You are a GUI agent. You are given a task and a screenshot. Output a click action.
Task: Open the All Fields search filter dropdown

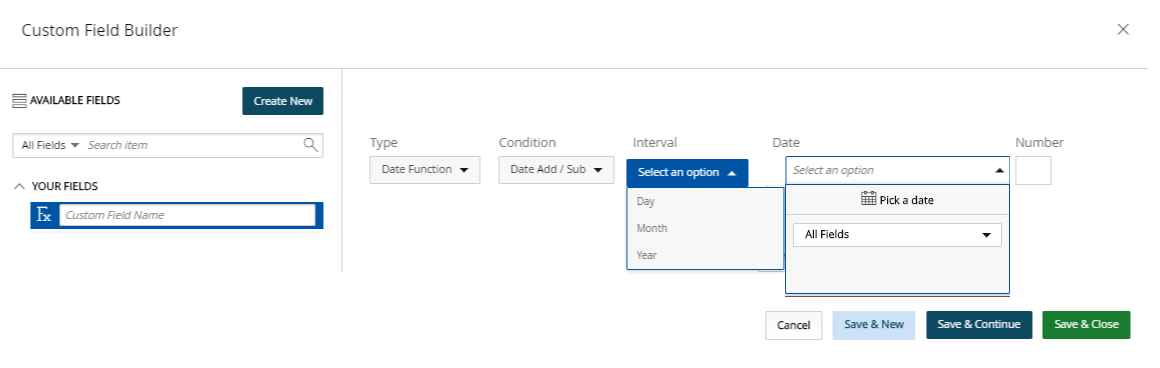(x=50, y=145)
